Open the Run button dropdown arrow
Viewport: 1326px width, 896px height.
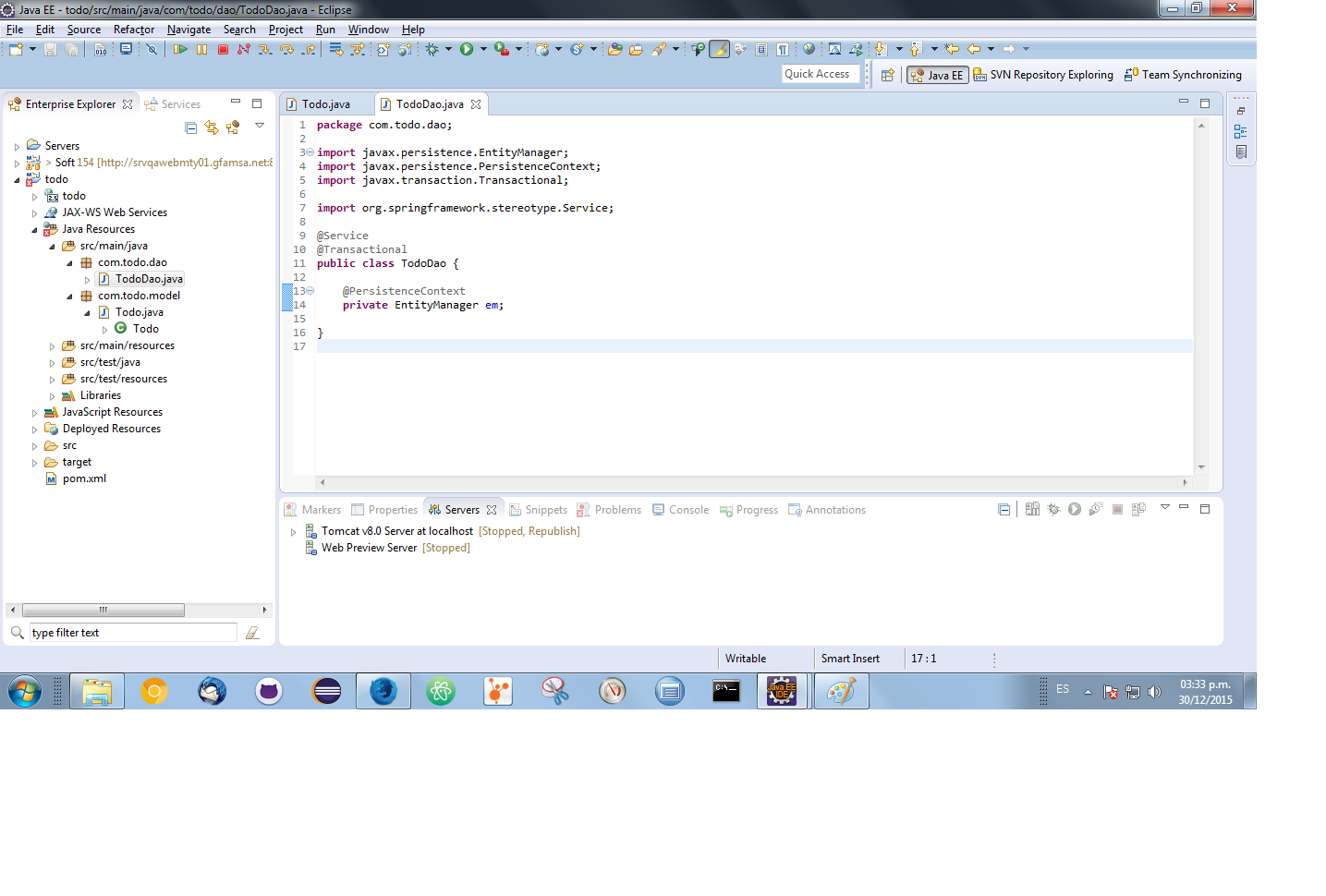click(483, 49)
